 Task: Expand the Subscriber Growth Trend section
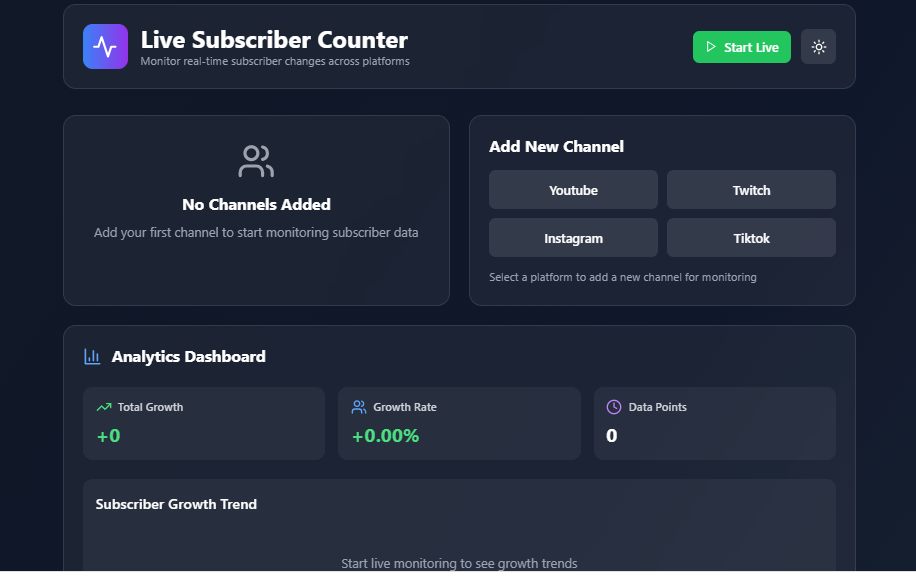pos(176,504)
